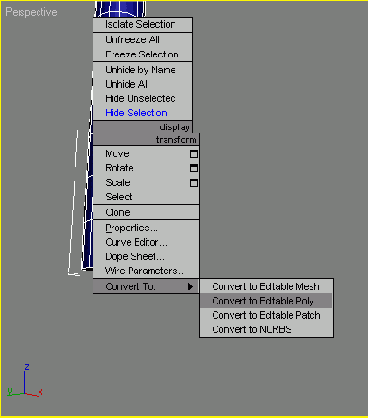Click Clone in the quad menu
The image size is (368, 418).
coord(146,212)
